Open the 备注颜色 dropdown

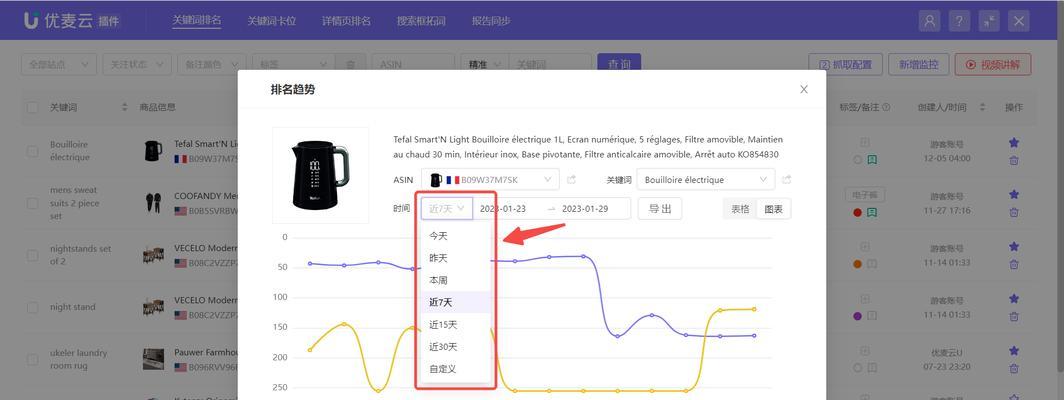pos(212,65)
